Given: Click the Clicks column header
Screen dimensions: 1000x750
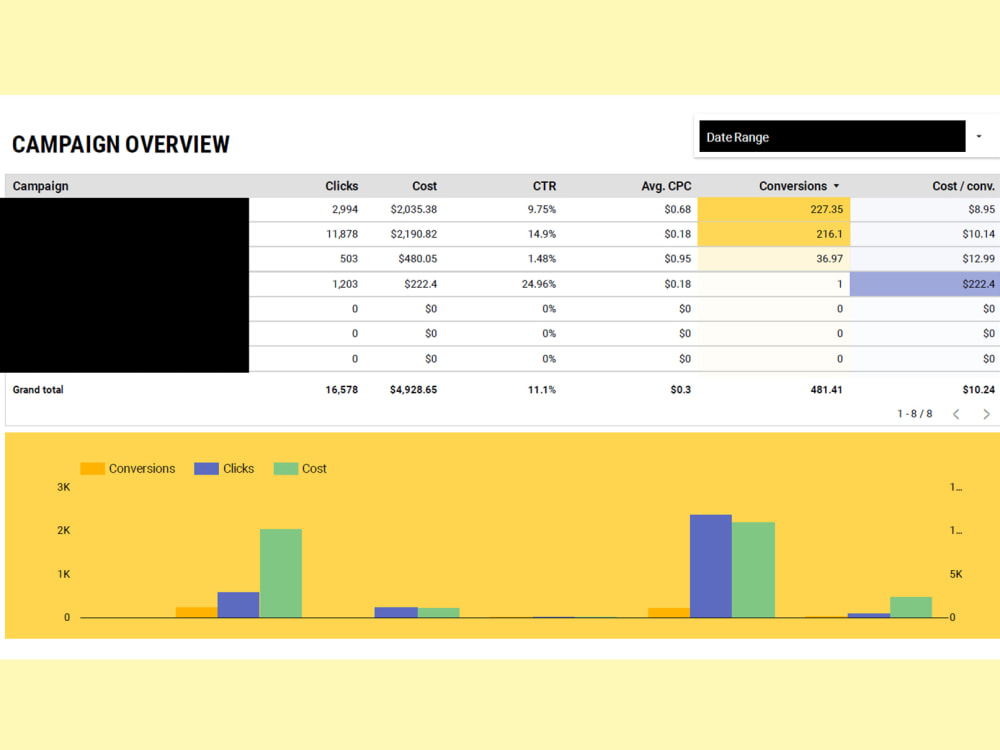Looking at the screenshot, I should click(x=341, y=186).
